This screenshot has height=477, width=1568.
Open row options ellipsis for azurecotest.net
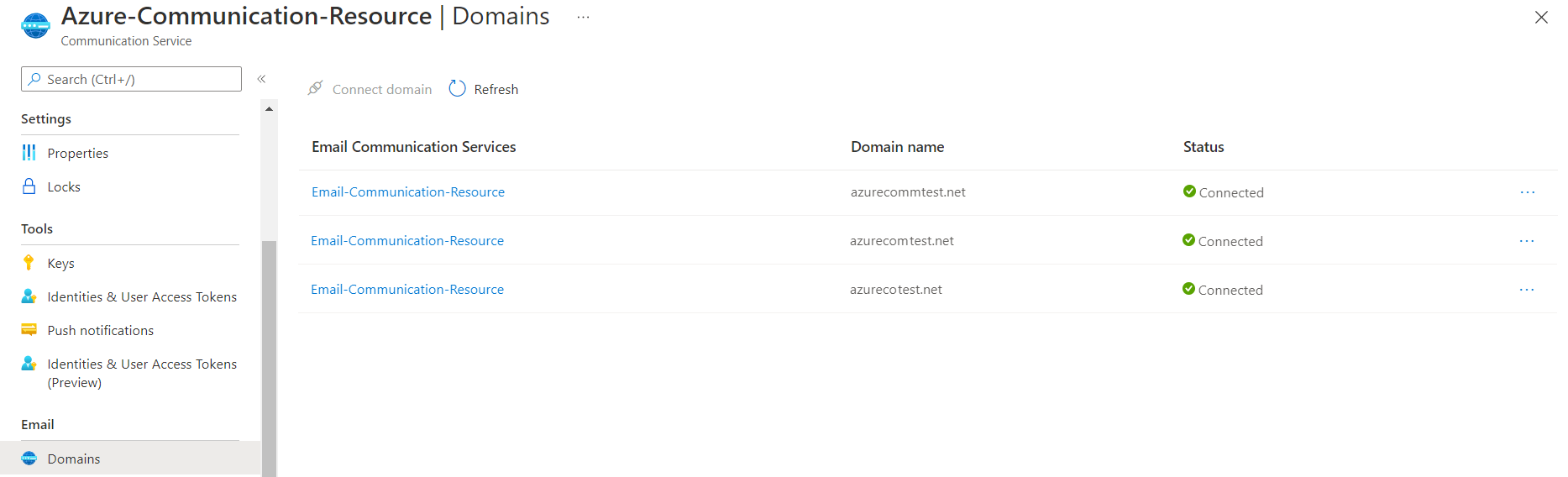click(1527, 290)
